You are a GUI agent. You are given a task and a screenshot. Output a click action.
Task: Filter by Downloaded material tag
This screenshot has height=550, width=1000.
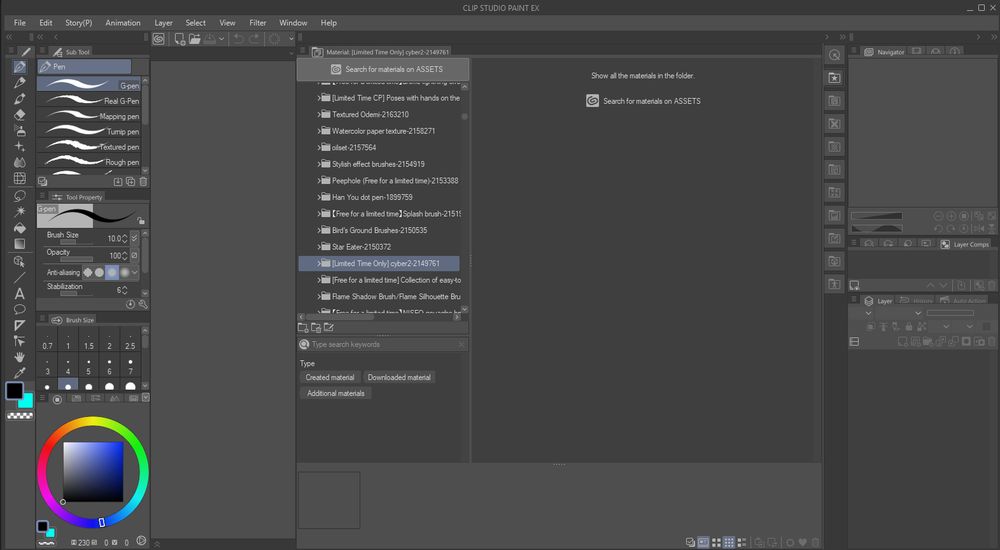pyautogui.click(x=399, y=377)
